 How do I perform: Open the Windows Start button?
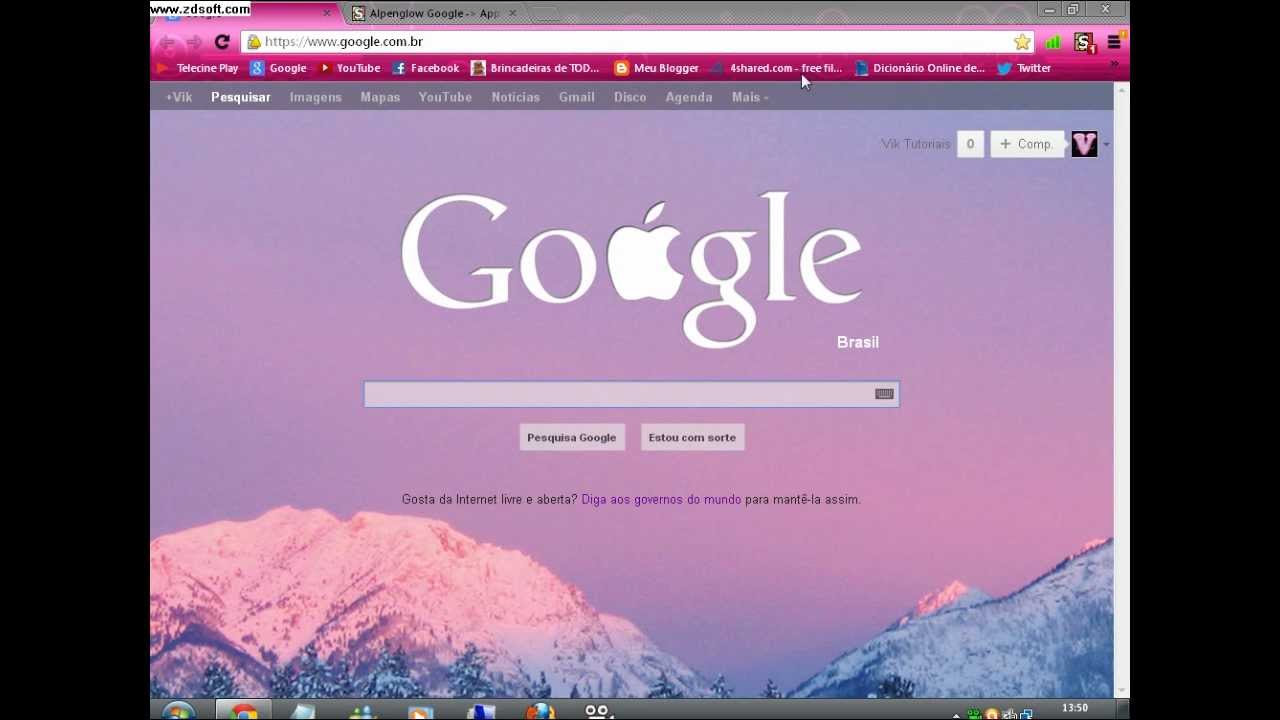178,712
